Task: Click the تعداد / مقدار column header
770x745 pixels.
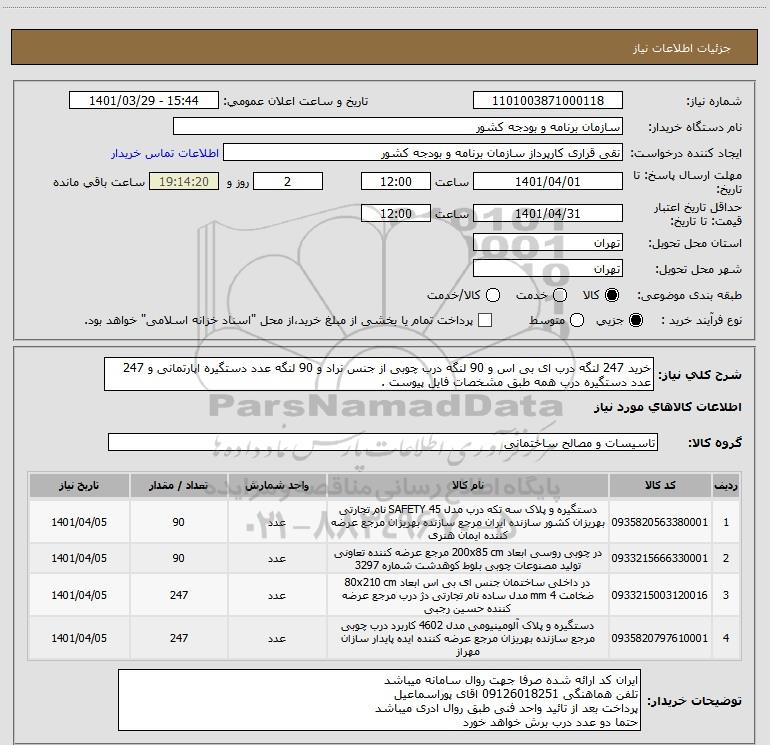Action: (x=179, y=486)
